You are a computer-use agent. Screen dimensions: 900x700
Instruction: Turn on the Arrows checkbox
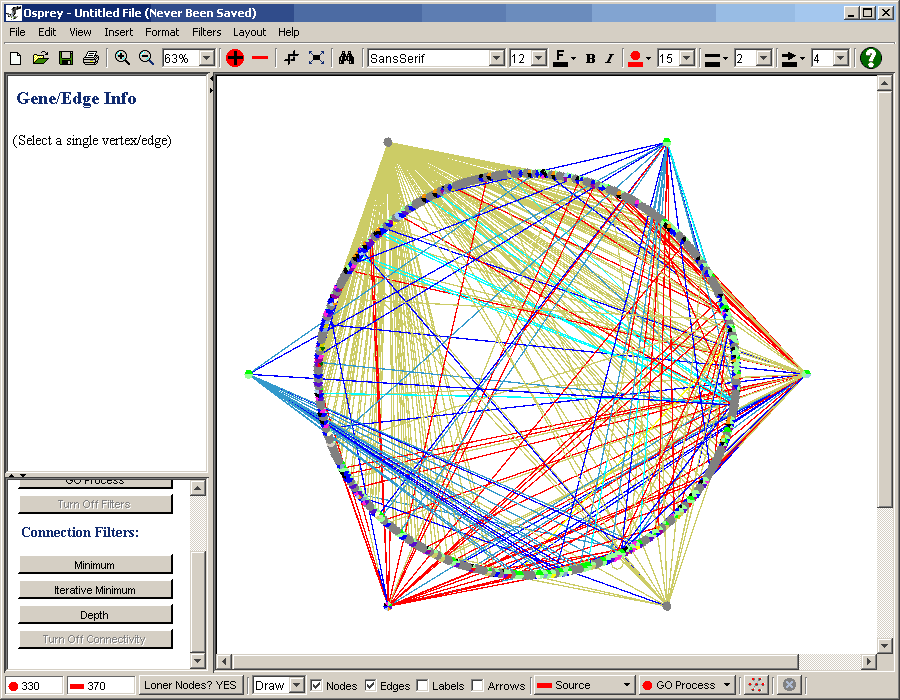pyautogui.click(x=477, y=685)
